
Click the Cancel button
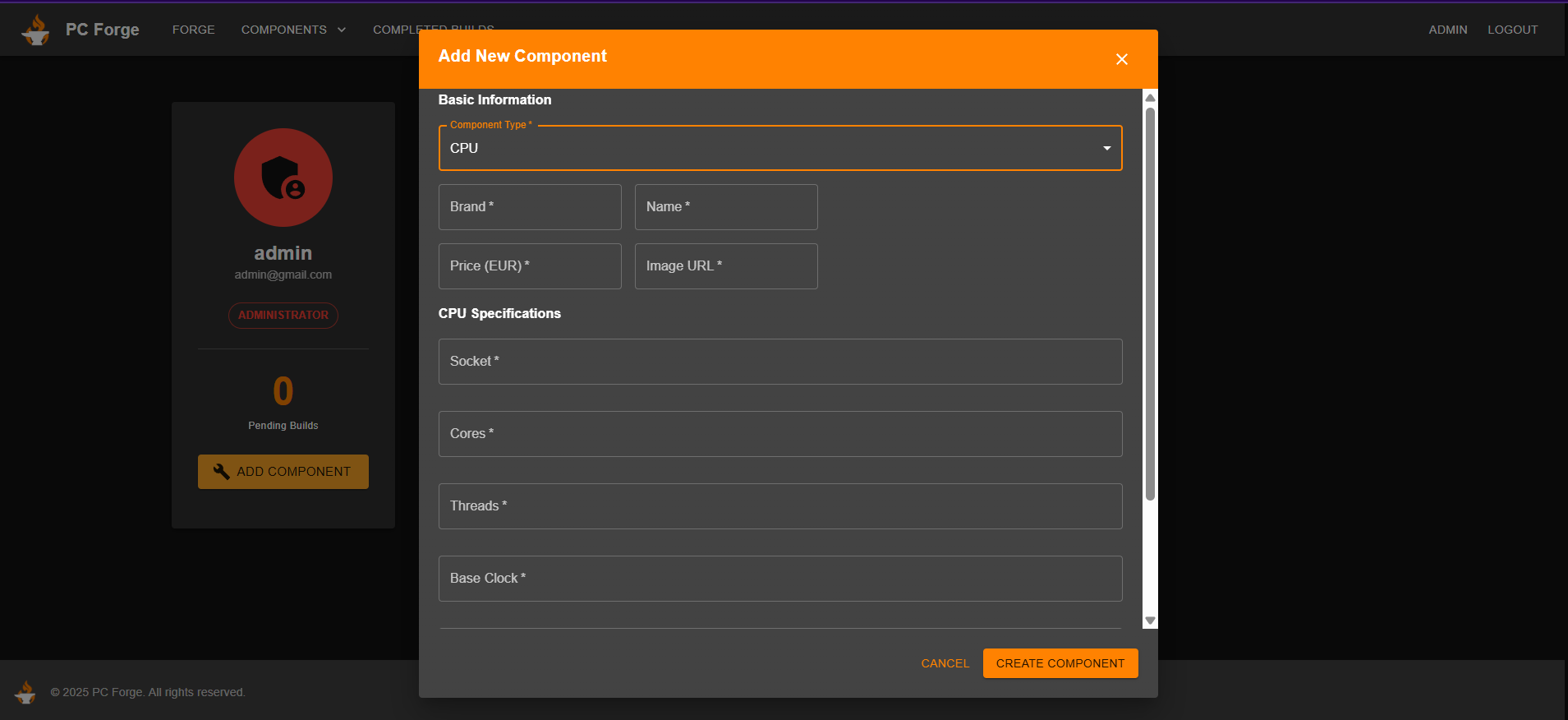point(945,663)
